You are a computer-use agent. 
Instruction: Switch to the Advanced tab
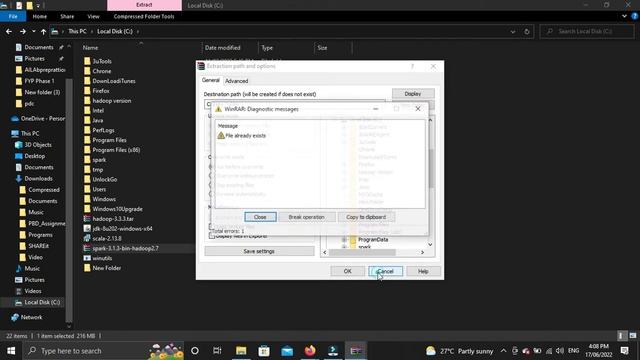coord(236,81)
